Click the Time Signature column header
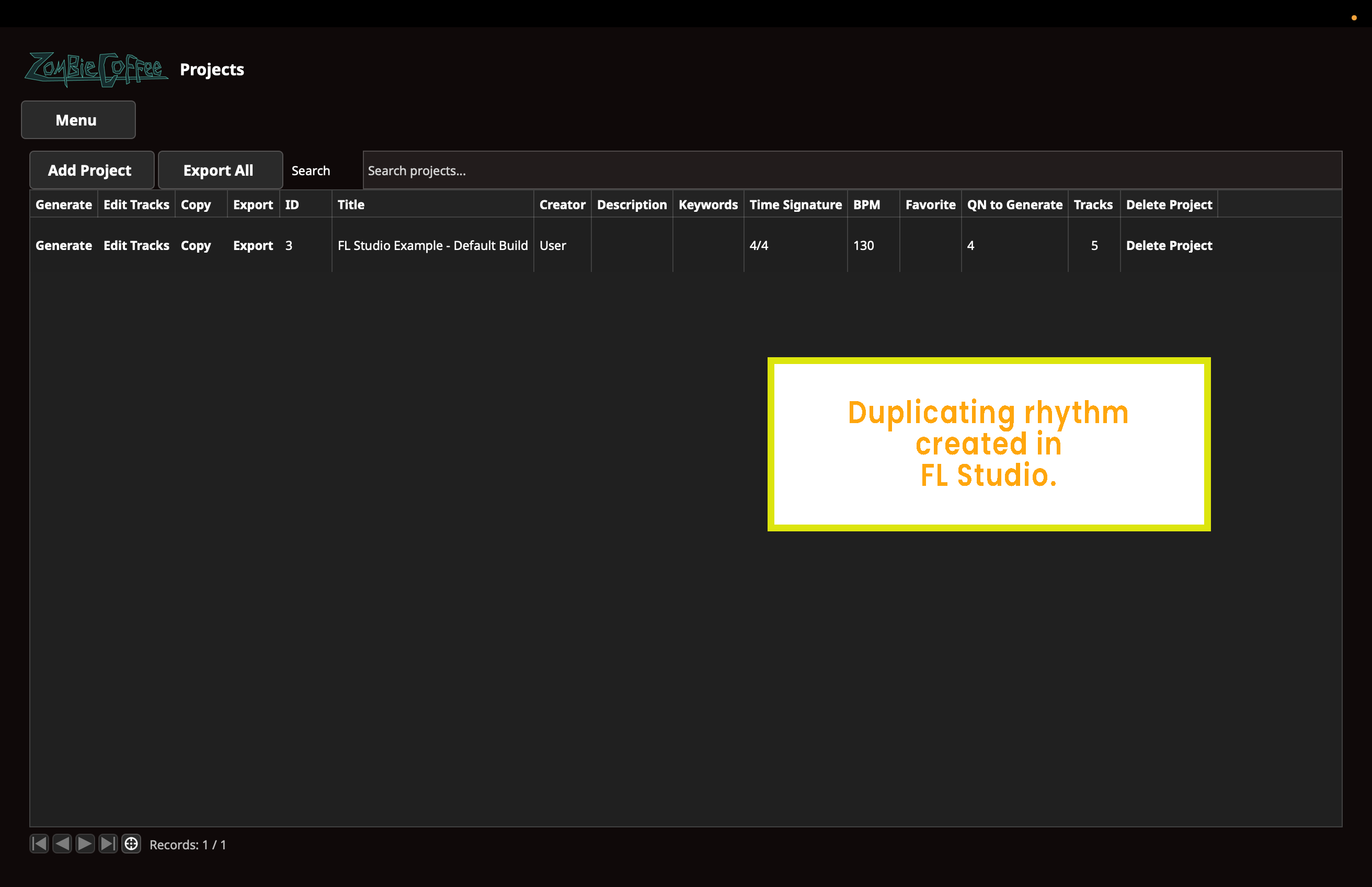1372x887 pixels. tap(795, 204)
